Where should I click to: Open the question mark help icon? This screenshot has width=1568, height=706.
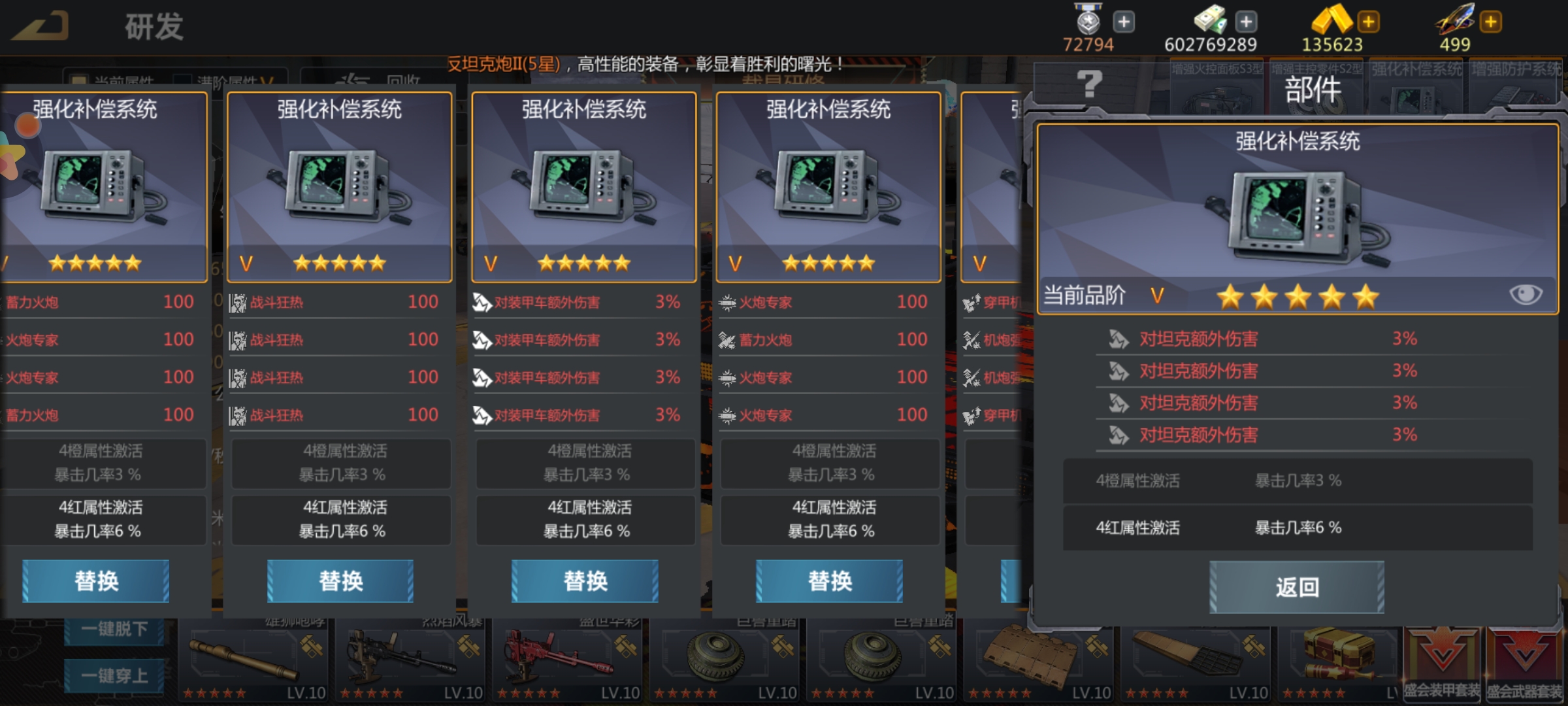(x=1089, y=84)
